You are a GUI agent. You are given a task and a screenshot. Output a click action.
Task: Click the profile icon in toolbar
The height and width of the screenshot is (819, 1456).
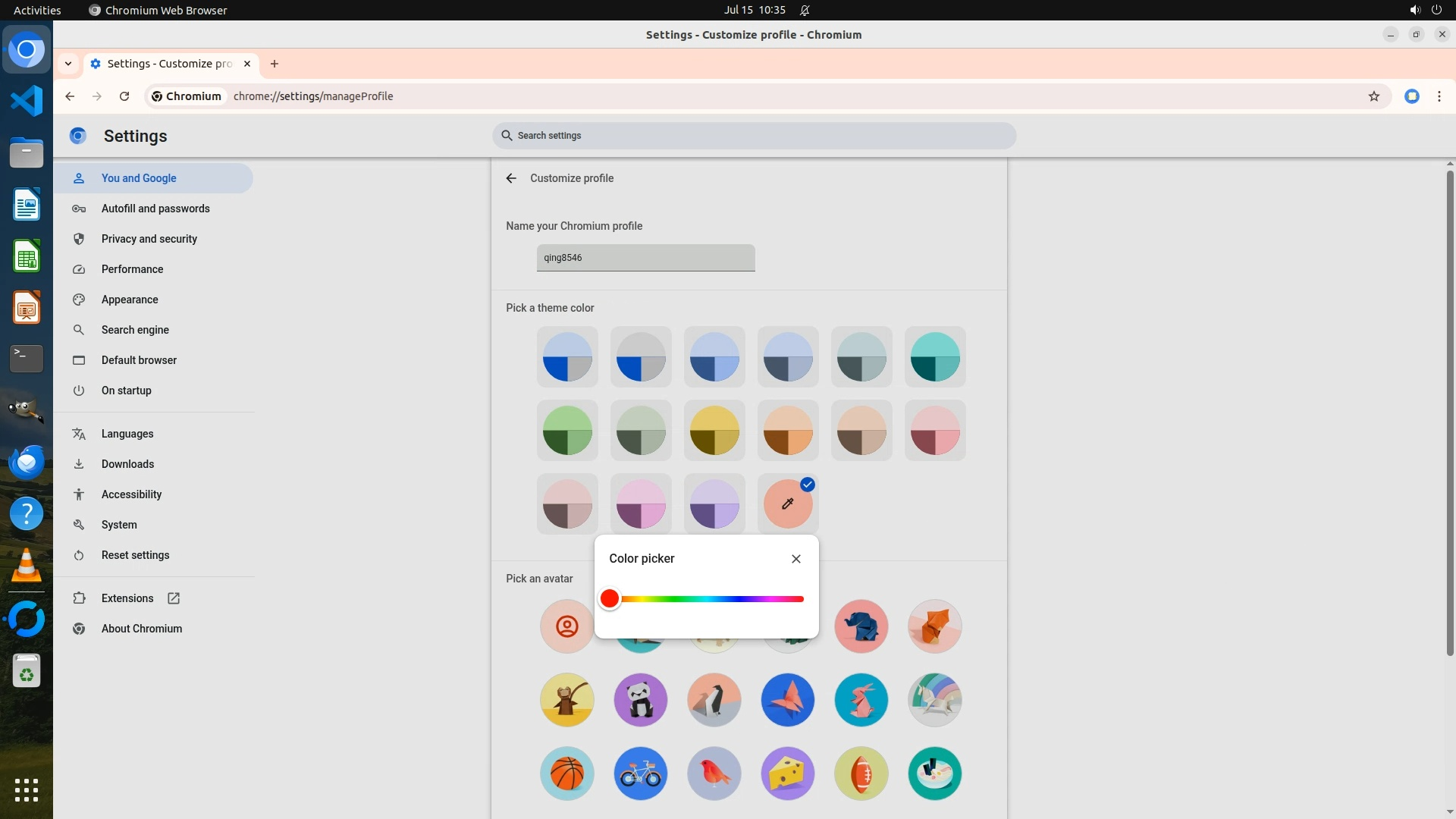1411,96
